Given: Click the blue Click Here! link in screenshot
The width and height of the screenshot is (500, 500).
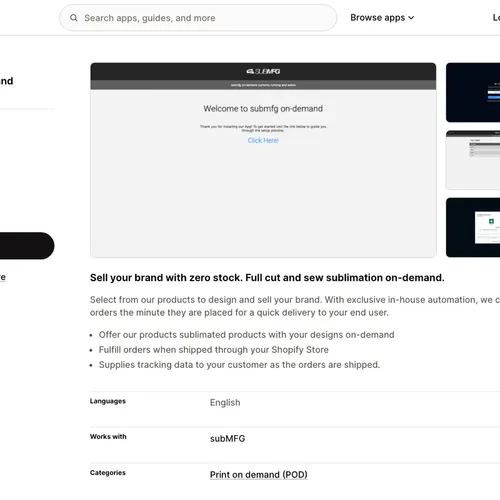Looking at the screenshot, I should [x=263, y=140].
